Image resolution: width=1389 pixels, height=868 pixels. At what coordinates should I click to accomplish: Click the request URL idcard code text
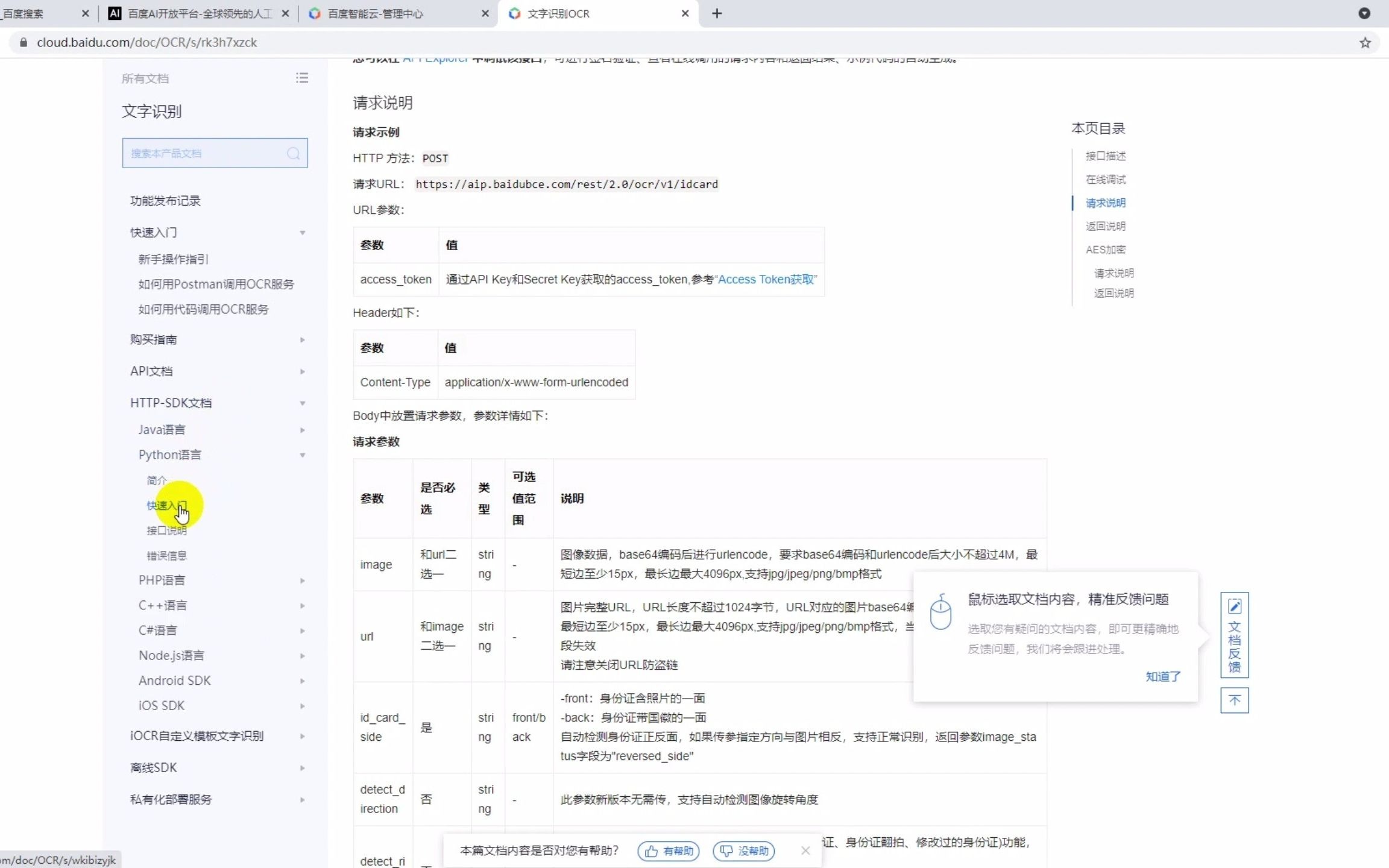(x=567, y=184)
